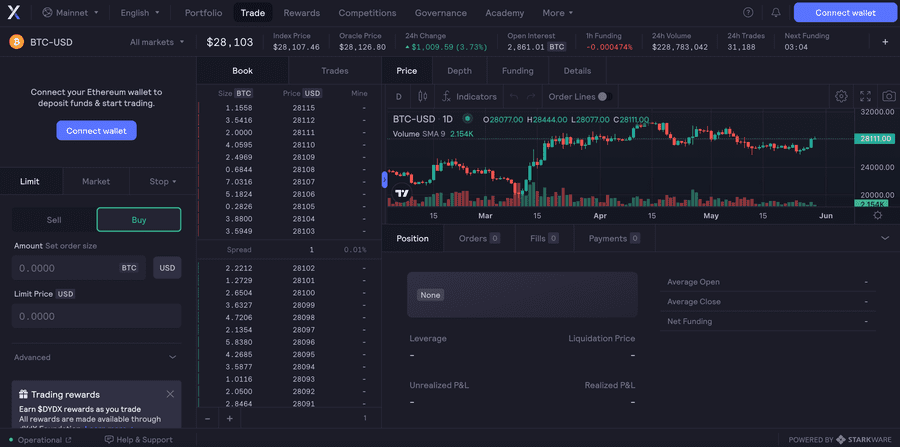Select the Sell side
This screenshot has height=447, width=900.
54,220
